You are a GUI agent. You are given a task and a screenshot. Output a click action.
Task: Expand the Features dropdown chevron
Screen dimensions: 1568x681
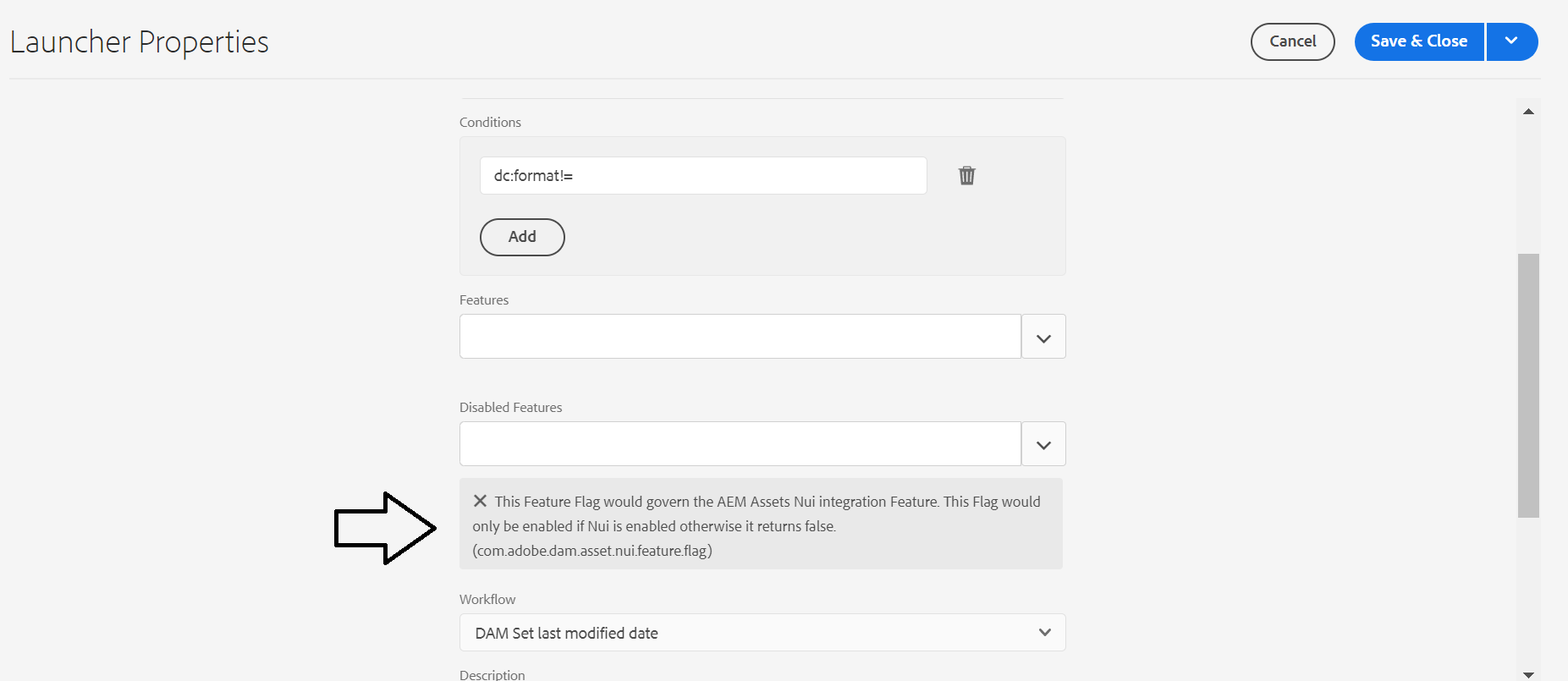pyautogui.click(x=1043, y=338)
